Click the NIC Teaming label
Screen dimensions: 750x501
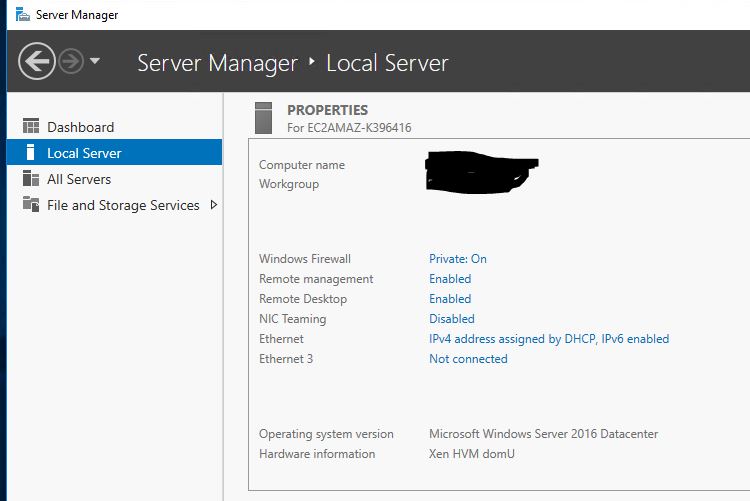293,319
